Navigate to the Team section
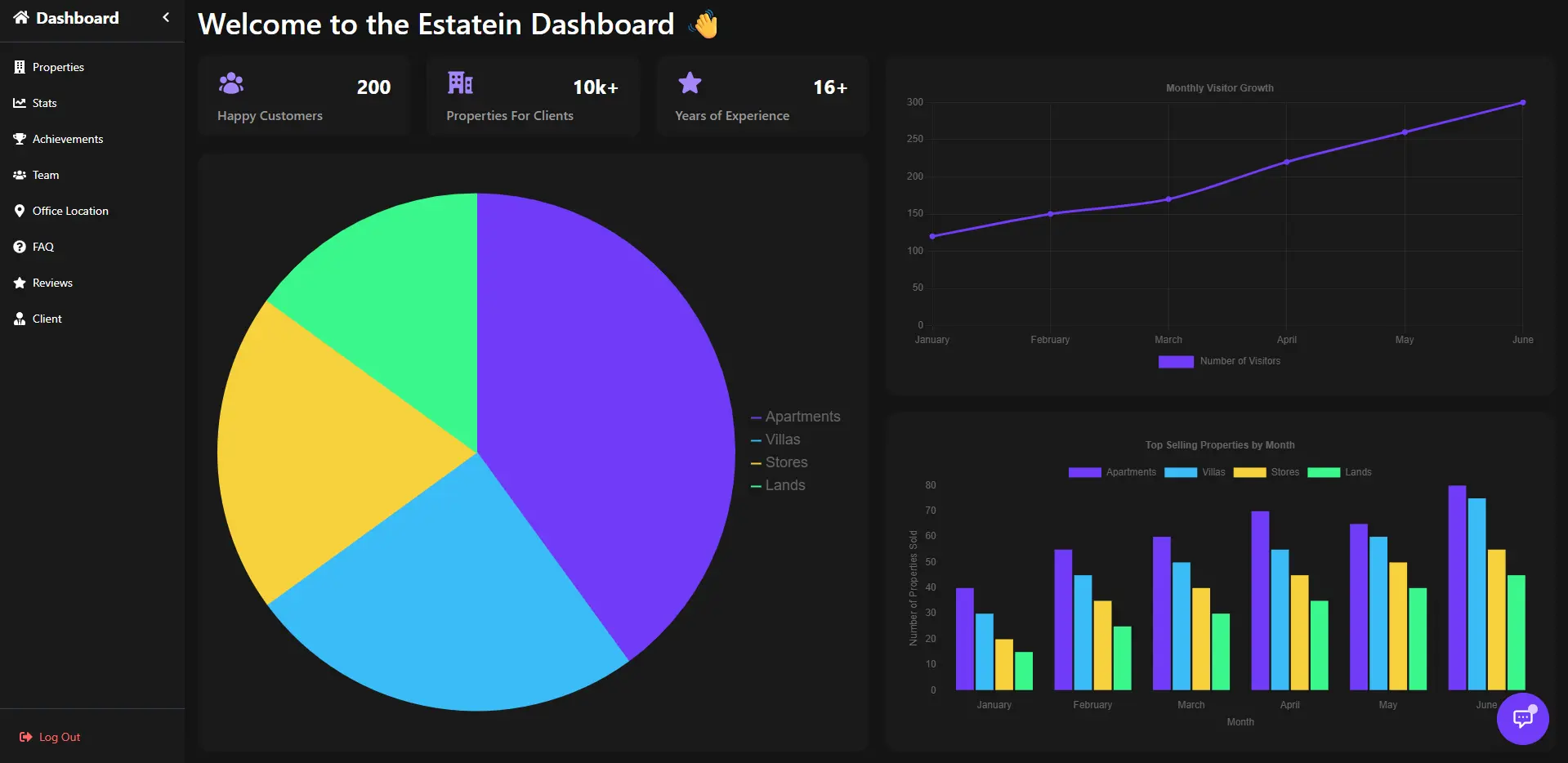This screenshot has width=1568, height=763. pos(45,175)
